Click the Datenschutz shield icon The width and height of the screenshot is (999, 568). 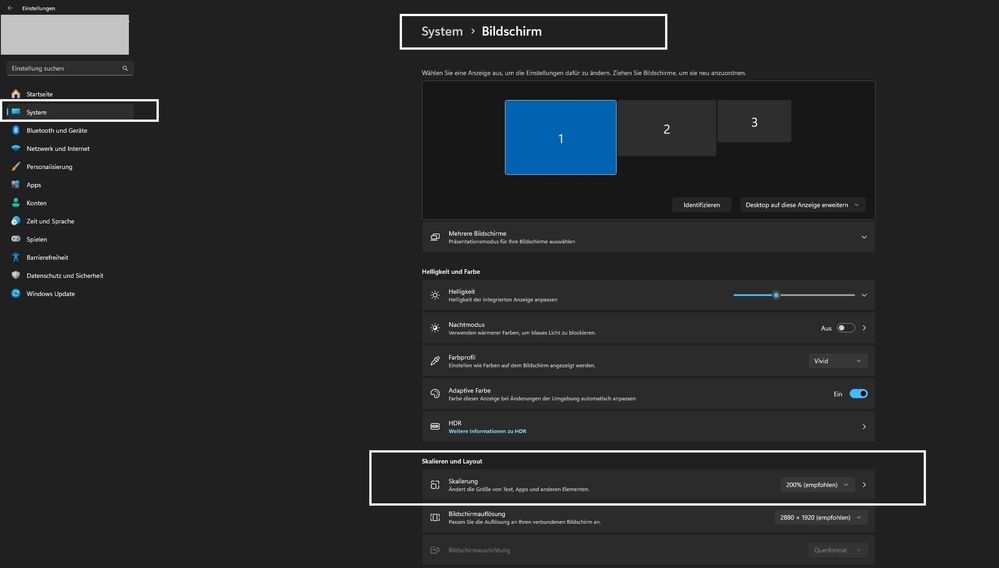(16, 275)
